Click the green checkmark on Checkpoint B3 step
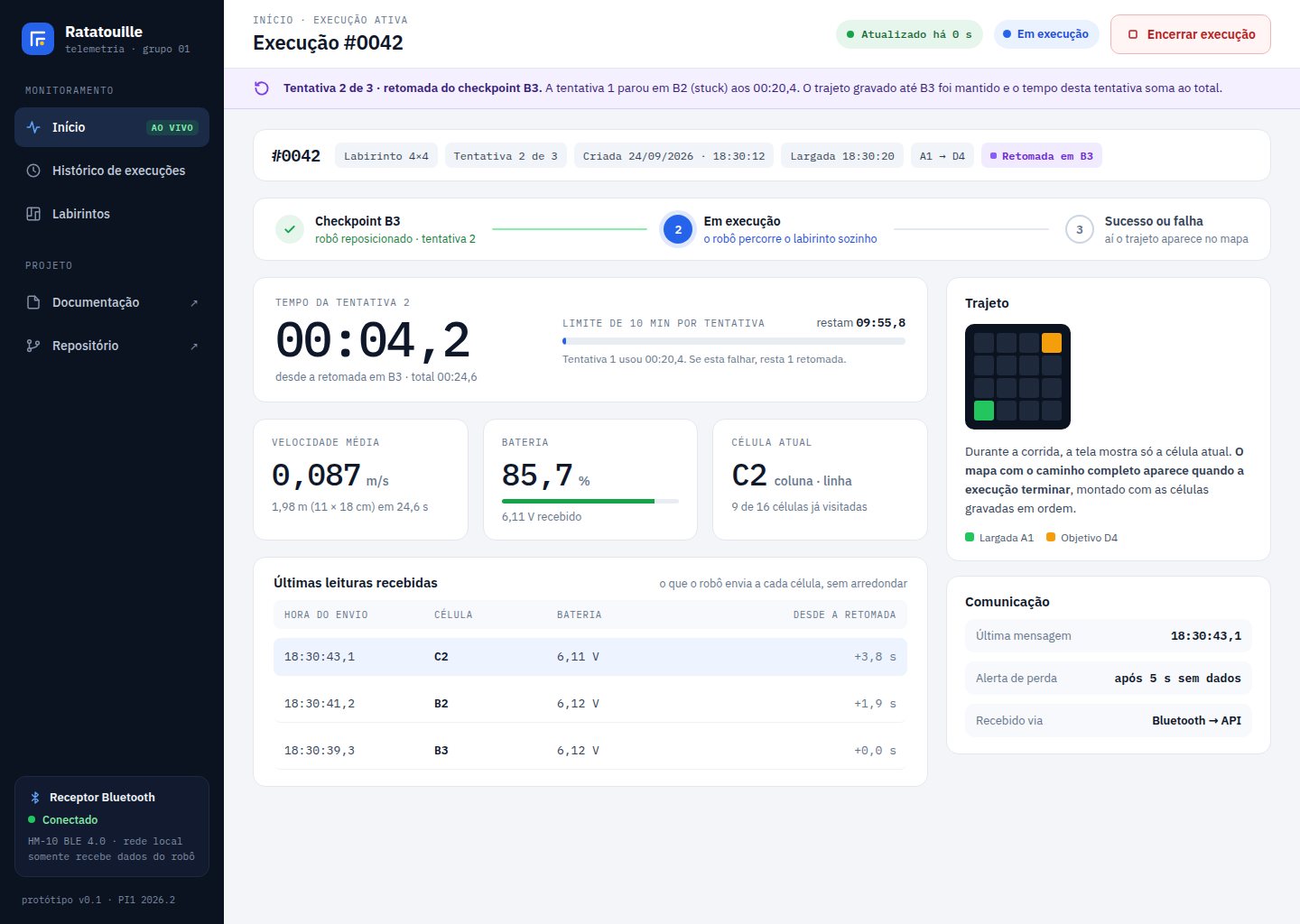1300x924 pixels. (290, 229)
